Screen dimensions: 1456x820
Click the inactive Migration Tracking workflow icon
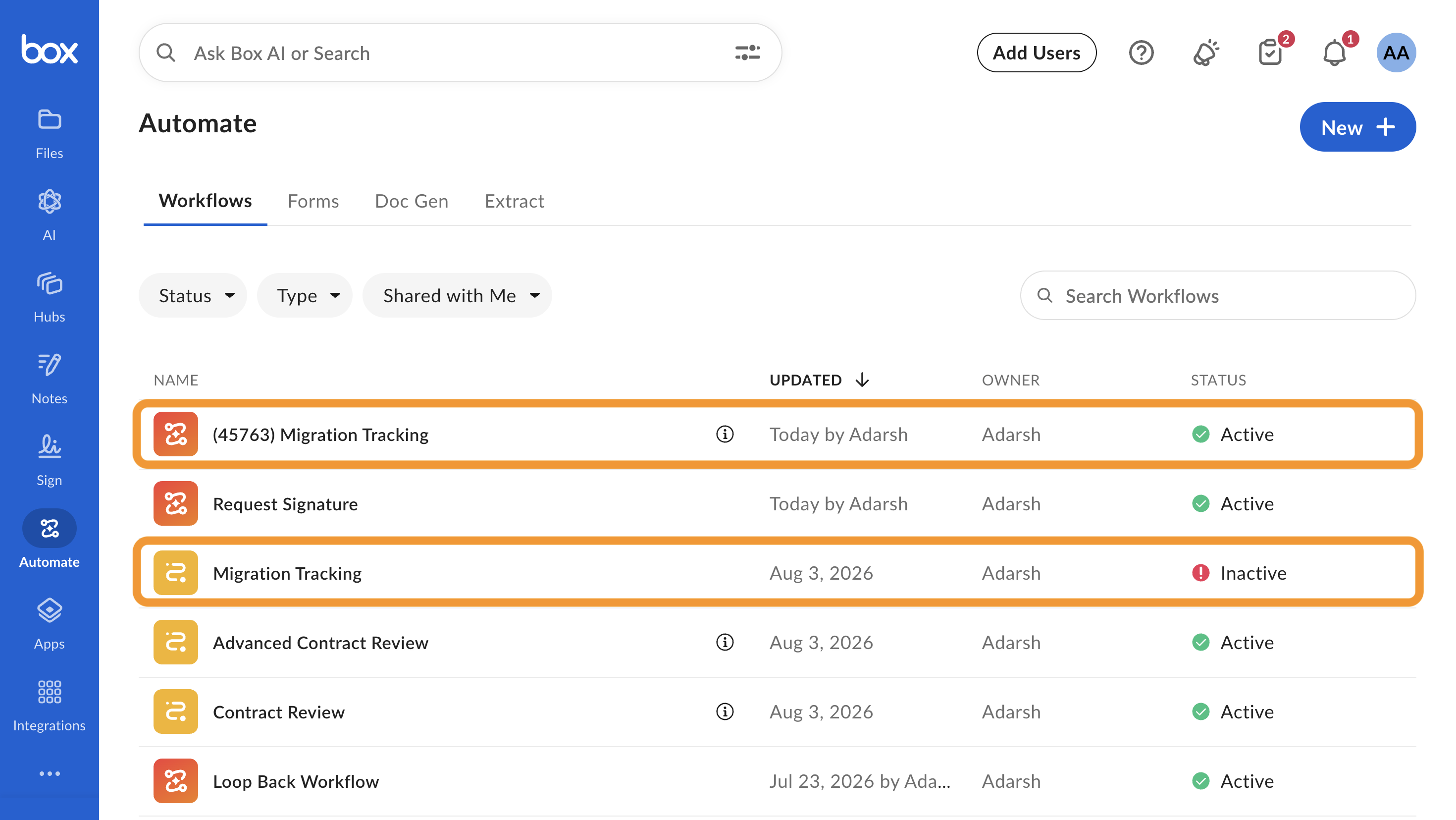[176, 573]
